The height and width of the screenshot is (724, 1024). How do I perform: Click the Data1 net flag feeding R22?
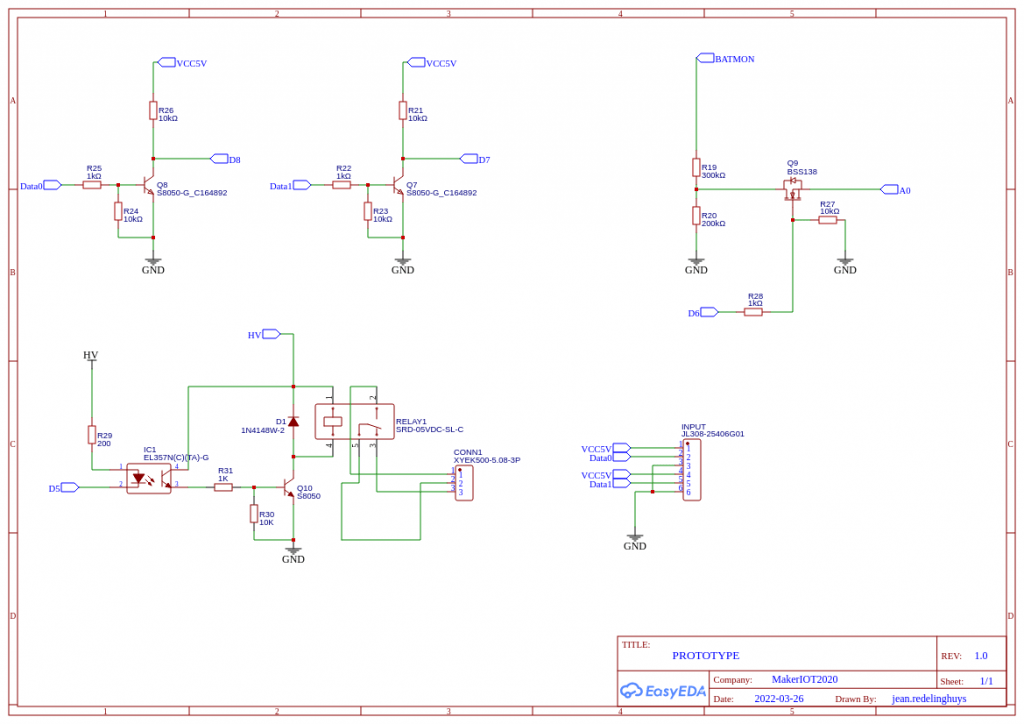click(290, 185)
